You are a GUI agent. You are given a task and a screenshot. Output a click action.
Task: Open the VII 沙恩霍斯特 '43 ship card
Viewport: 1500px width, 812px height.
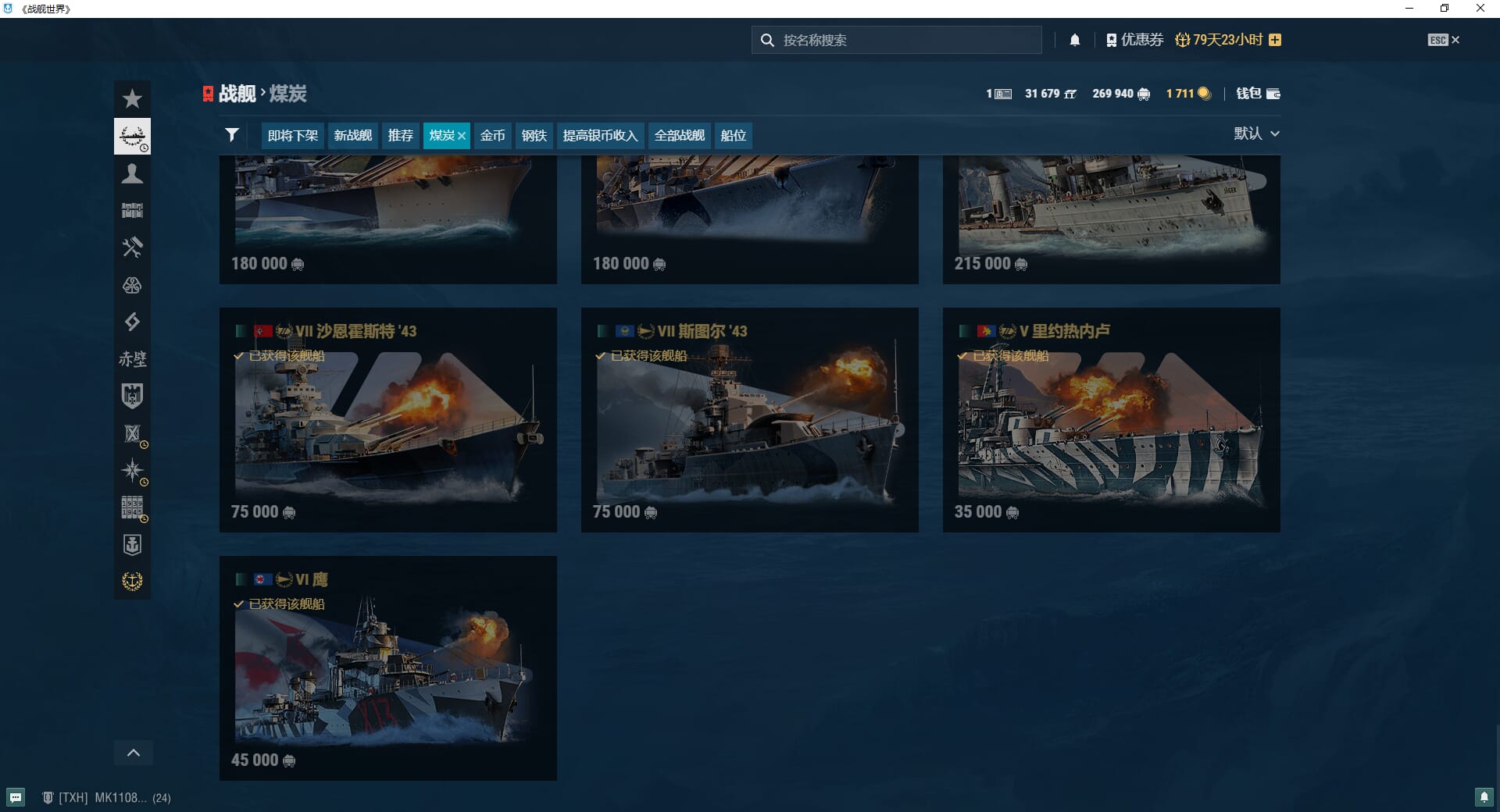[387, 420]
